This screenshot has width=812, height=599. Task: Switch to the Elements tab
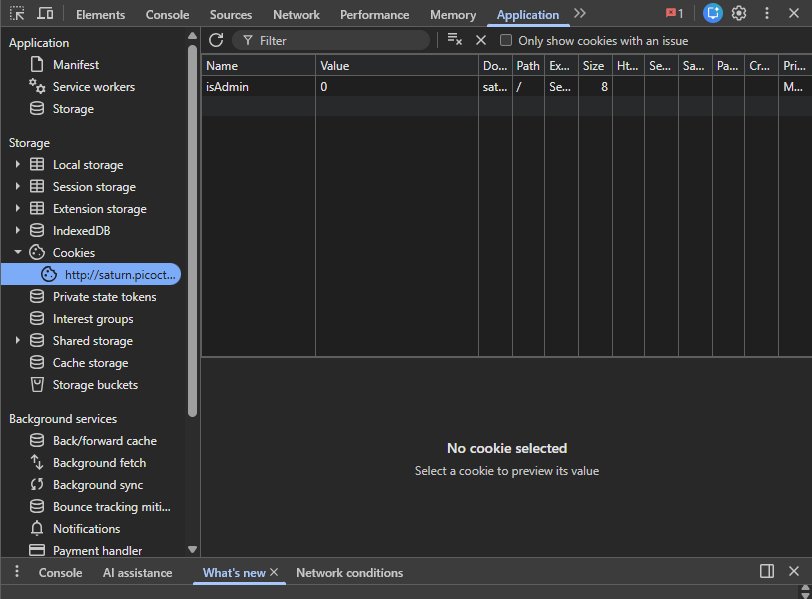pyautogui.click(x=100, y=14)
